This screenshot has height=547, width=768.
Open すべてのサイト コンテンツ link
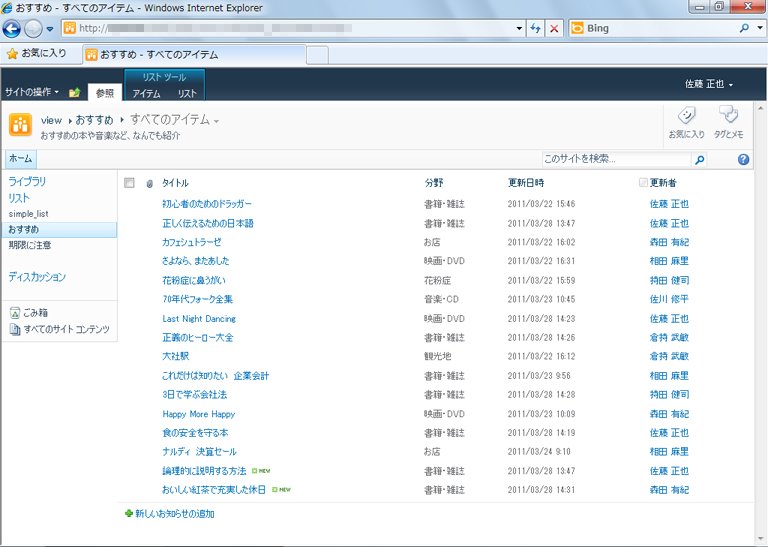pos(59,329)
